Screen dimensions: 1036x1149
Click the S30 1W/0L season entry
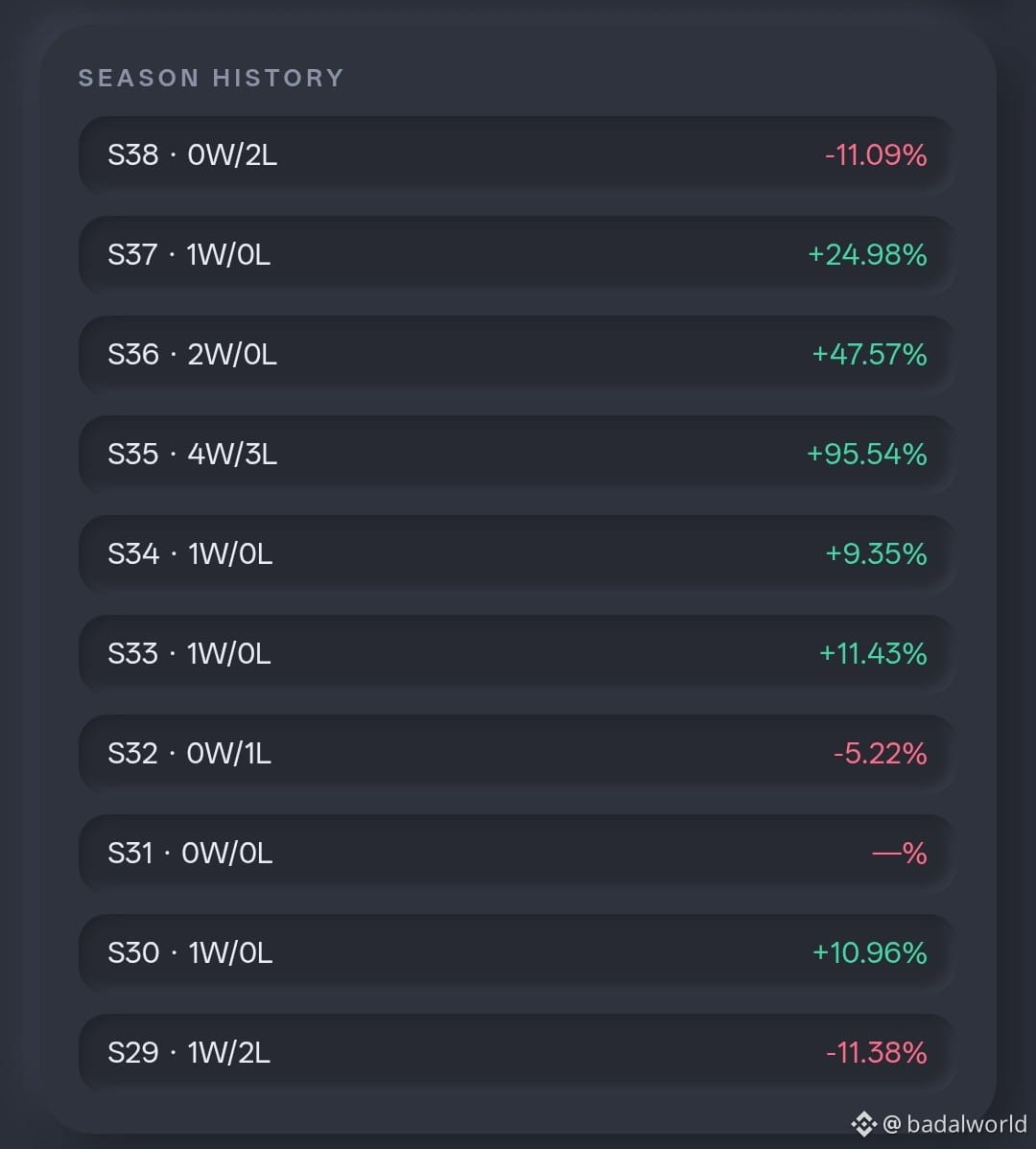tap(517, 951)
